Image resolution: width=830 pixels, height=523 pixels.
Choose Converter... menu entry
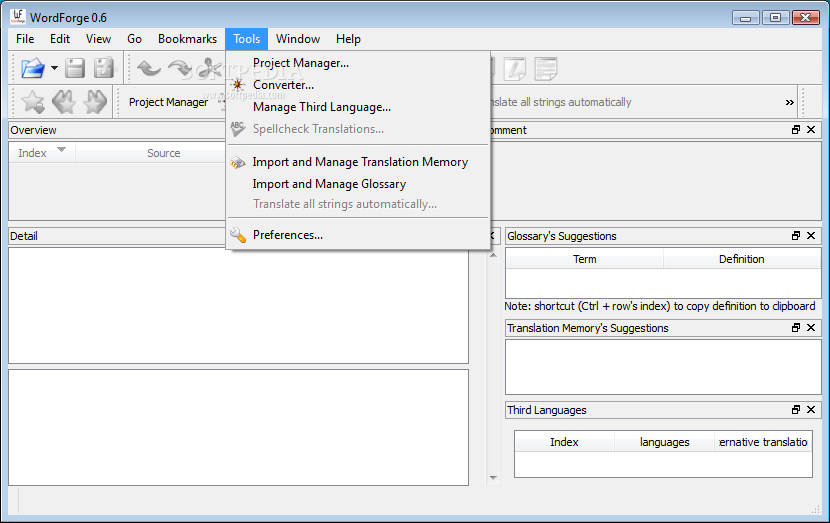[358, 85]
